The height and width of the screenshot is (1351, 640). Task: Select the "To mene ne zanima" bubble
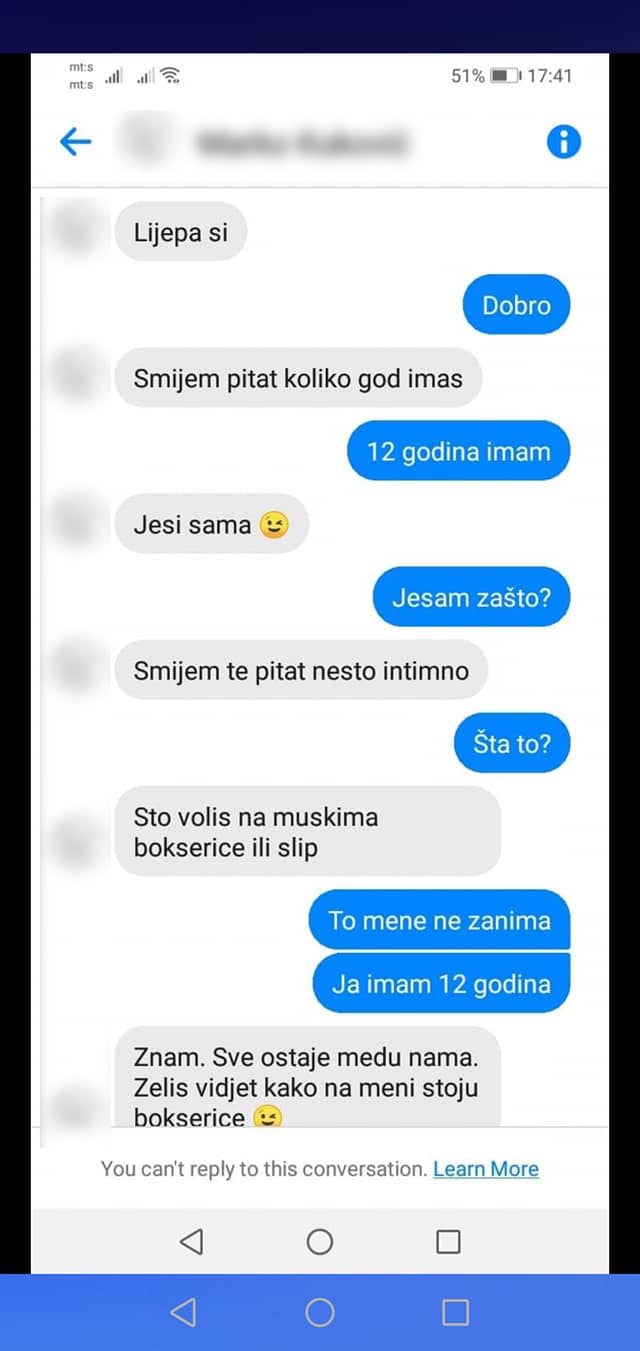[439, 919]
